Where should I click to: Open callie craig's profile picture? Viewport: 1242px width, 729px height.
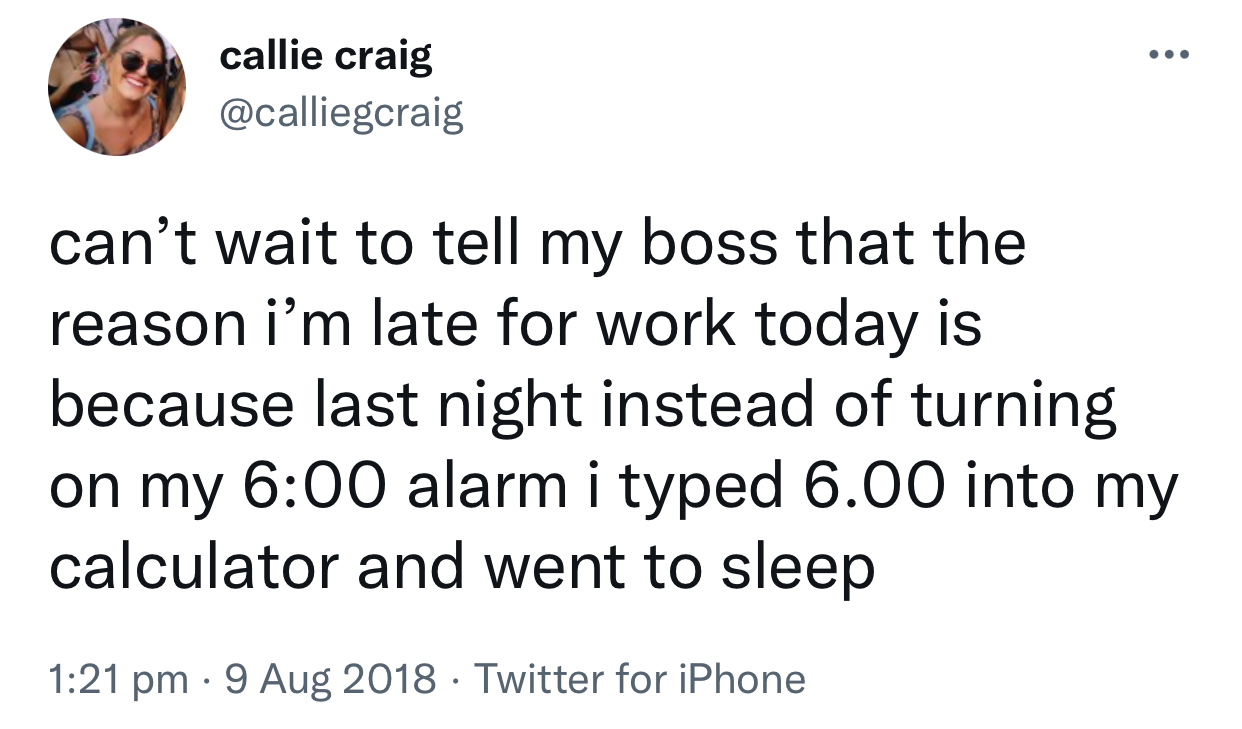point(117,87)
